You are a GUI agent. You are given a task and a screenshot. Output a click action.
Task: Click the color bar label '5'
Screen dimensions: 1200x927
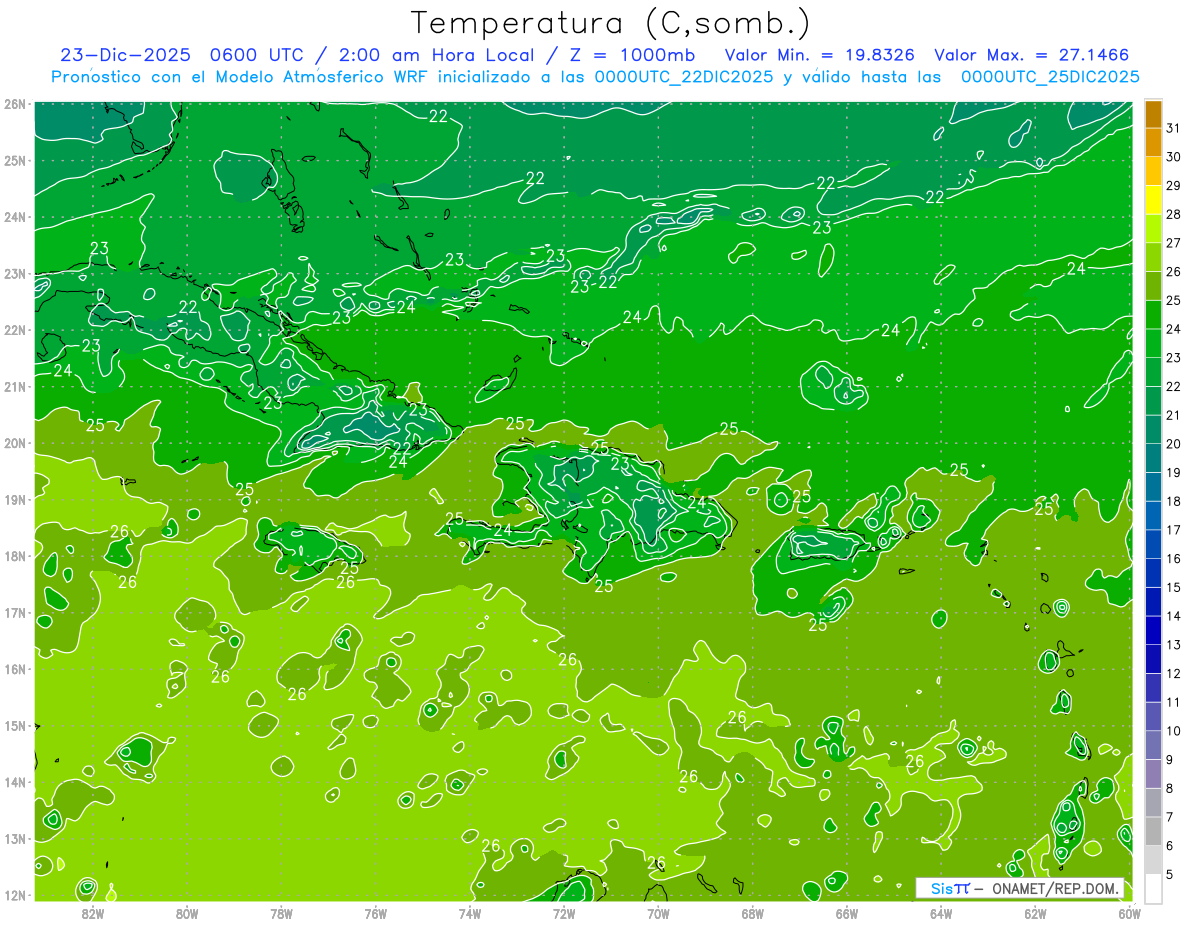1171,874
